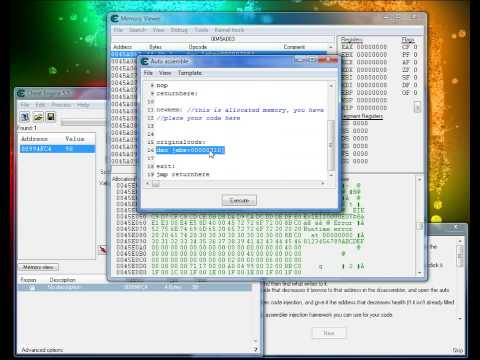Click the Auto assemble horizontal scrollbar thumb
This screenshot has height=360, width=480.
tap(156, 183)
